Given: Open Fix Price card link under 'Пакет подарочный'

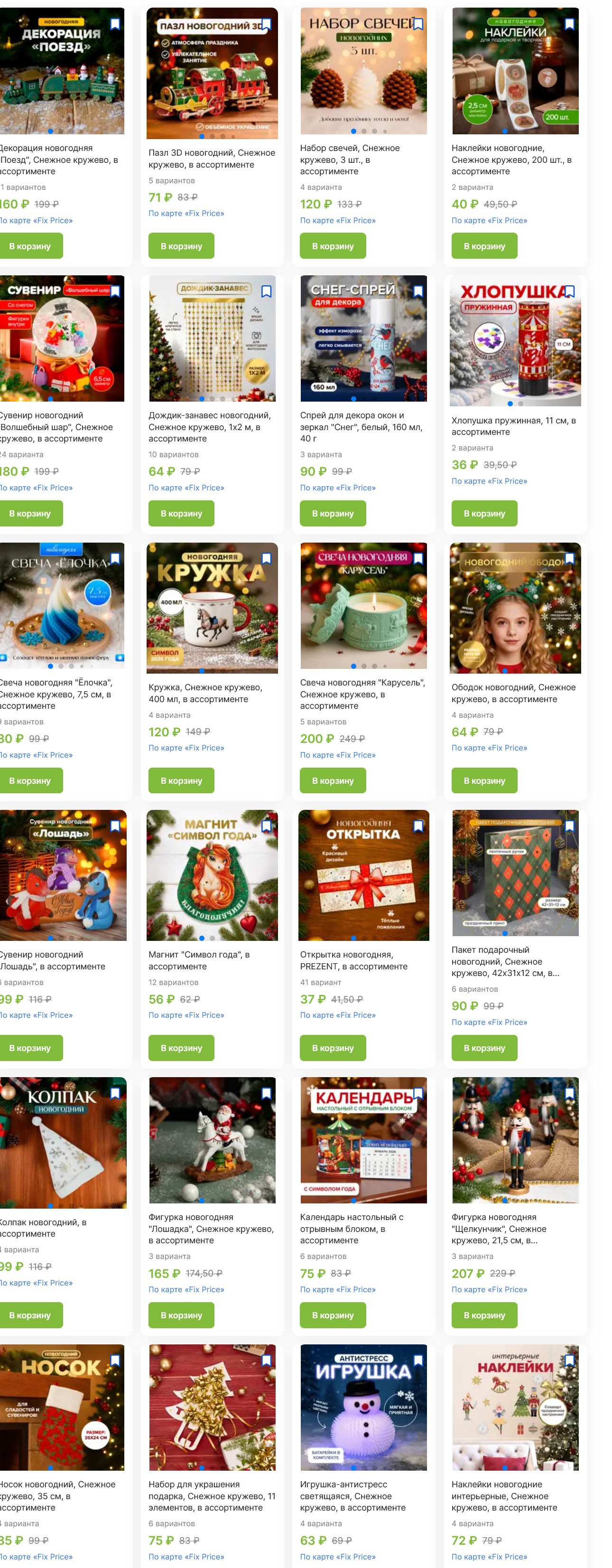Looking at the screenshot, I should click(489, 1022).
